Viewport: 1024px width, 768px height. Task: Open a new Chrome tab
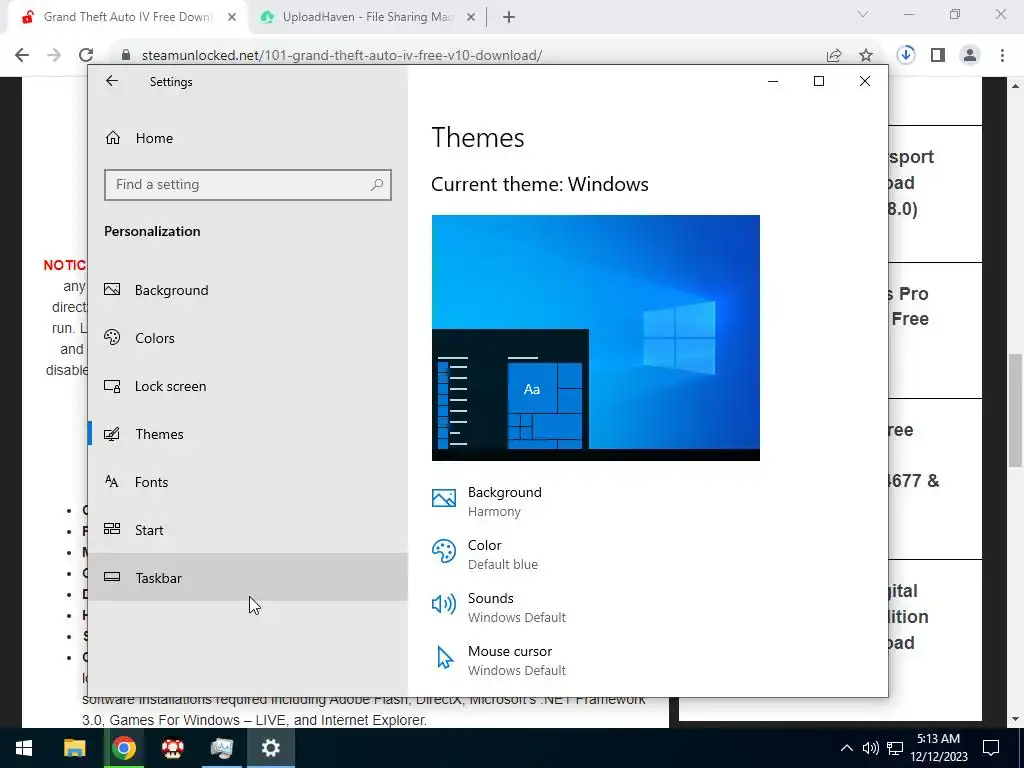pyautogui.click(x=509, y=18)
